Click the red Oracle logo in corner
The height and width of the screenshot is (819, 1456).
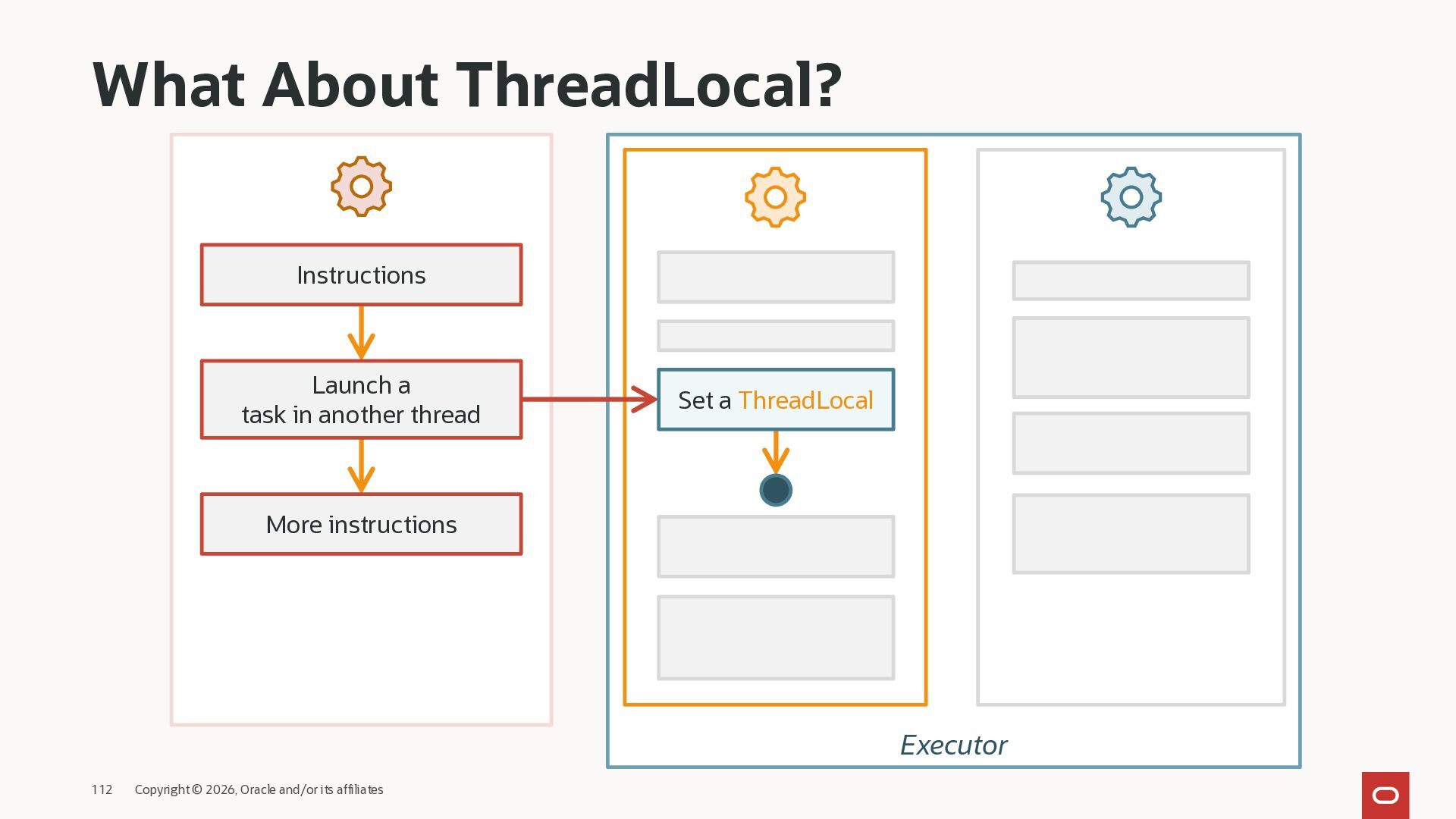[1385, 795]
